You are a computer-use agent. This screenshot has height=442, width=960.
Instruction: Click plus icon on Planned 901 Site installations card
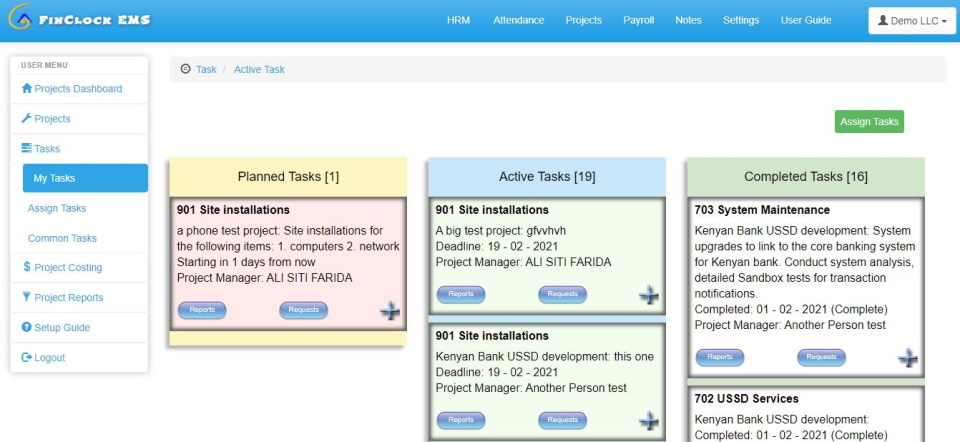coord(389,311)
